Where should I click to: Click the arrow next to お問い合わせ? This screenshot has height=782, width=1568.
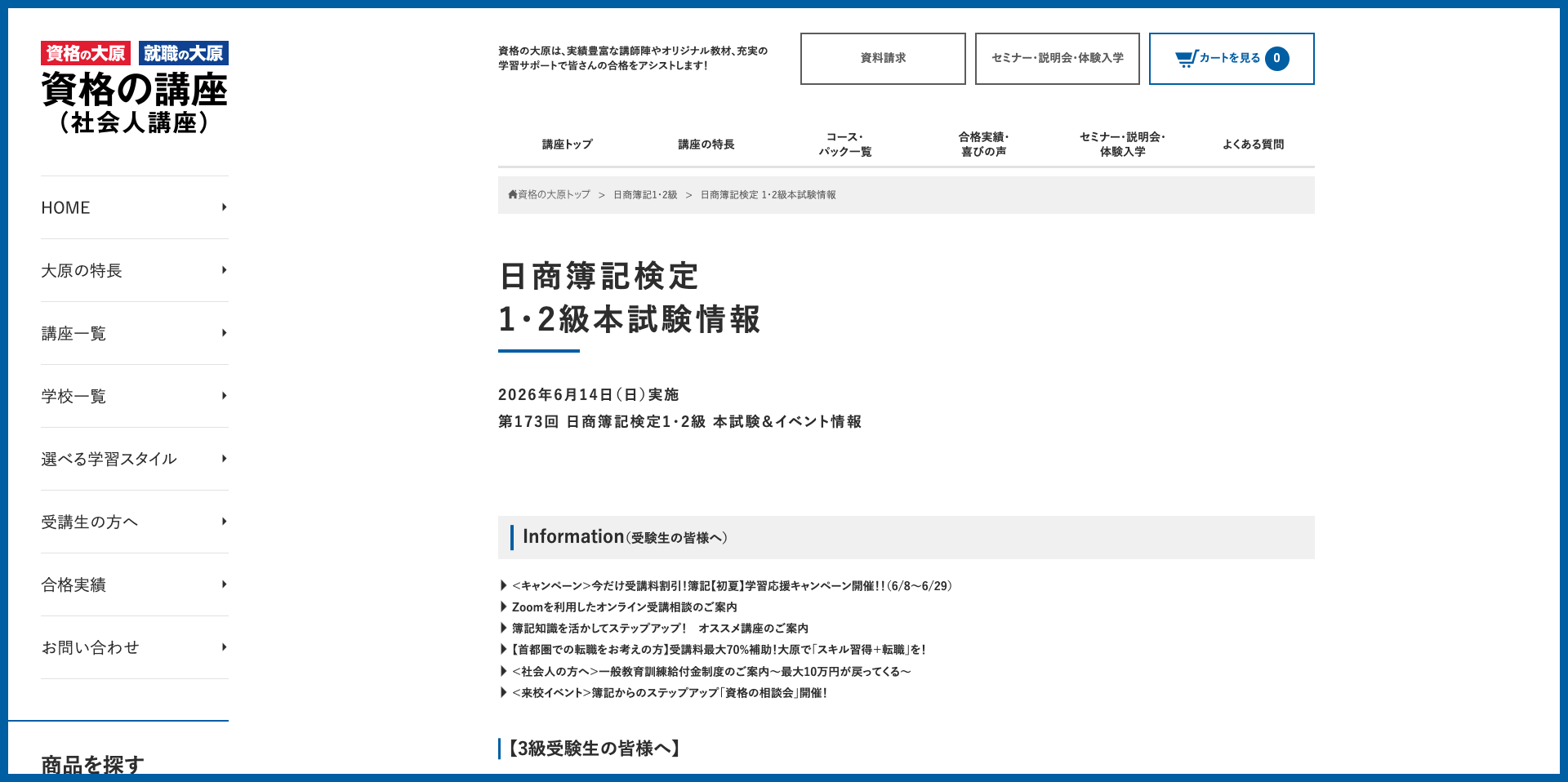pyautogui.click(x=224, y=647)
